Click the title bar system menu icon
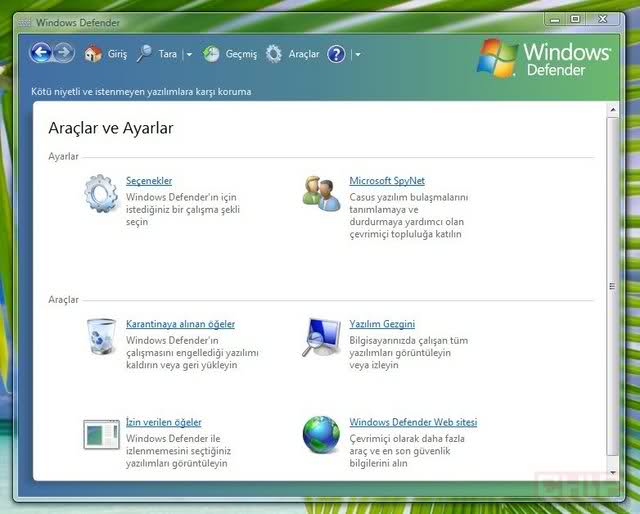The width and height of the screenshot is (640, 514). click(x=24, y=22)
